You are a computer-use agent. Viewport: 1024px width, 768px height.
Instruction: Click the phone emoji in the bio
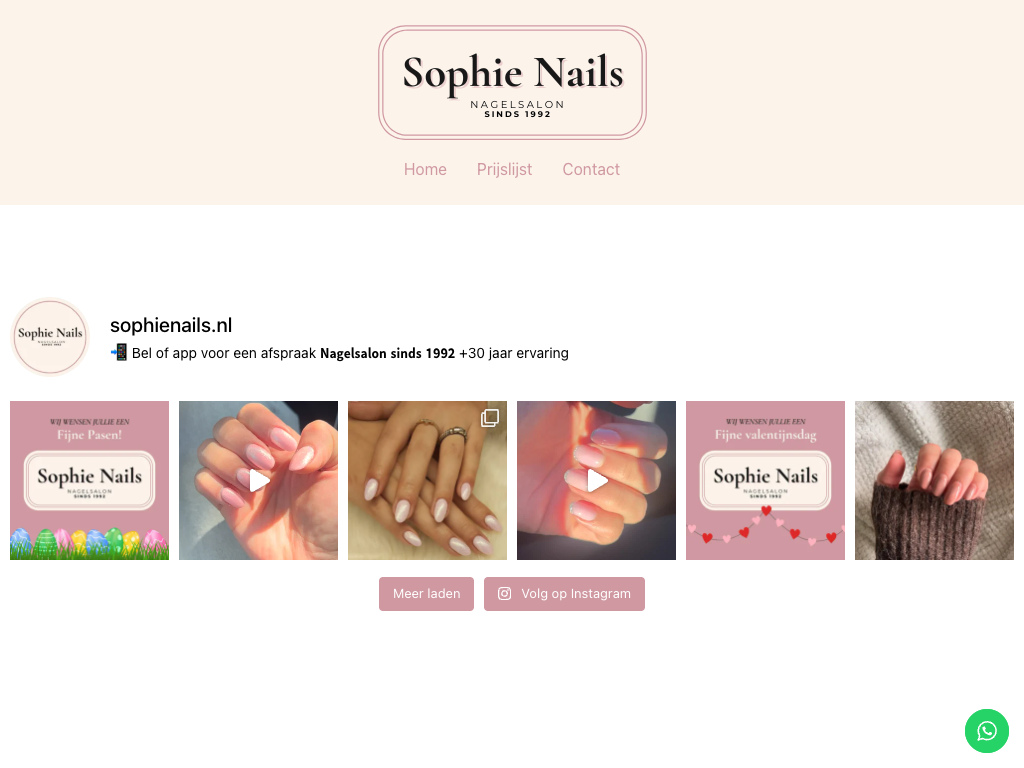point(119,353)
